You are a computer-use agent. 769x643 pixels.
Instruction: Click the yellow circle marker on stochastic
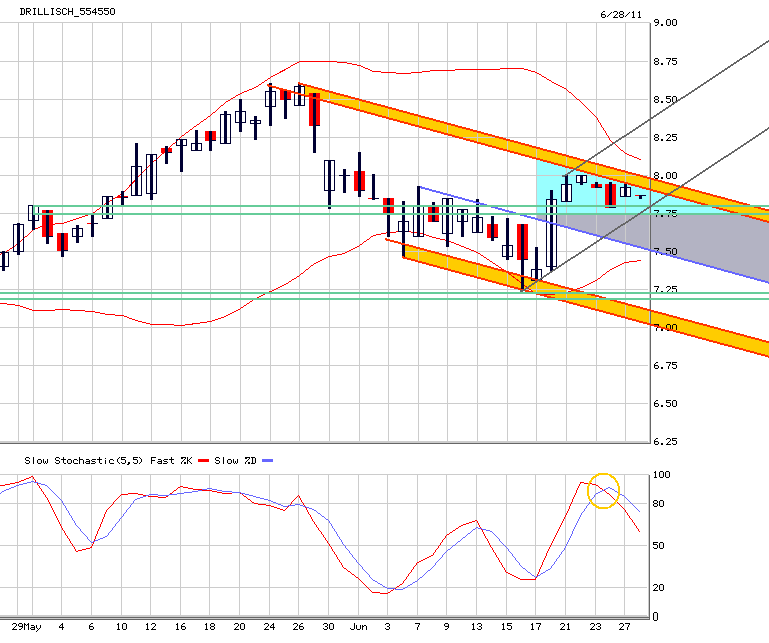click(604, 491)
